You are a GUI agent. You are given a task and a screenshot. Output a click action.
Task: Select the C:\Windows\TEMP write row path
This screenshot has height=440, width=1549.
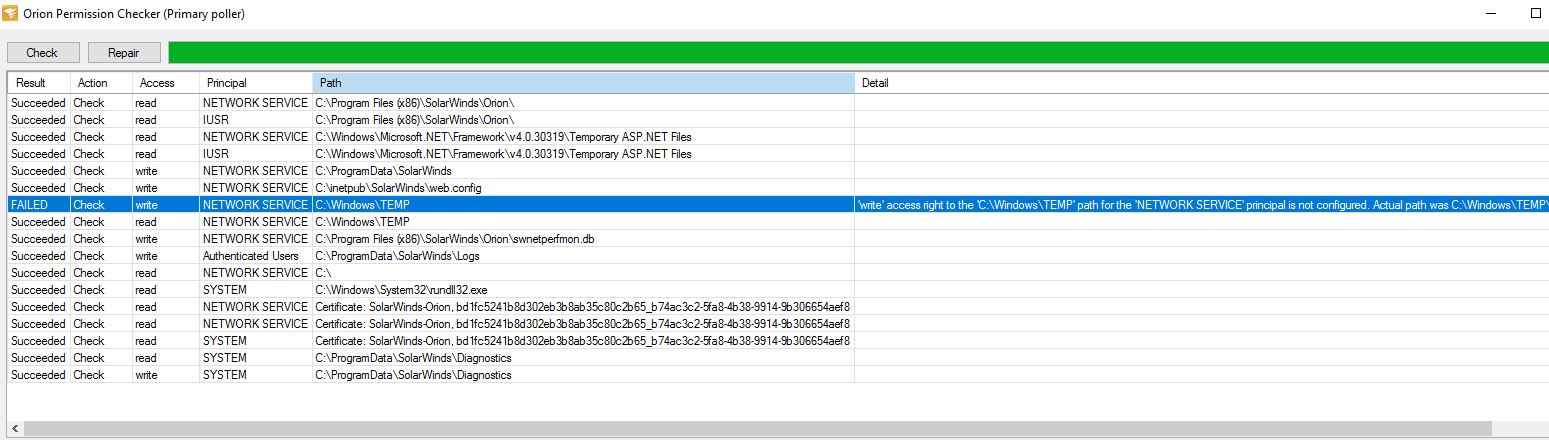583,205
